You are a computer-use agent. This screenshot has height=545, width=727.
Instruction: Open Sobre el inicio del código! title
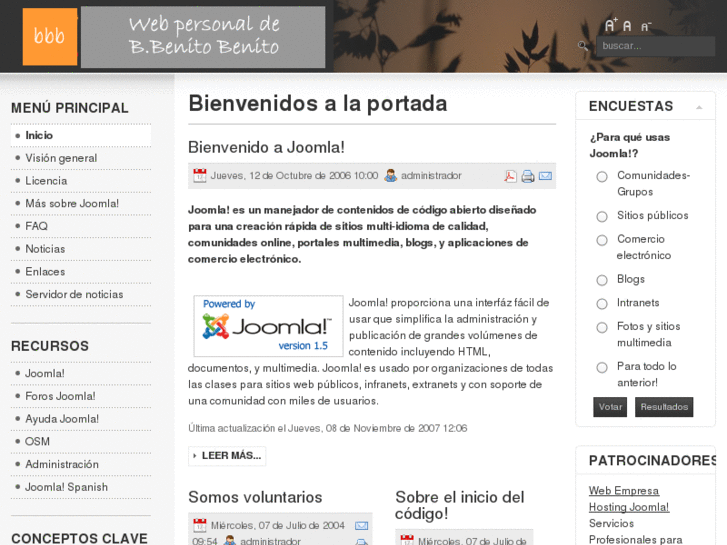point(459,505)
